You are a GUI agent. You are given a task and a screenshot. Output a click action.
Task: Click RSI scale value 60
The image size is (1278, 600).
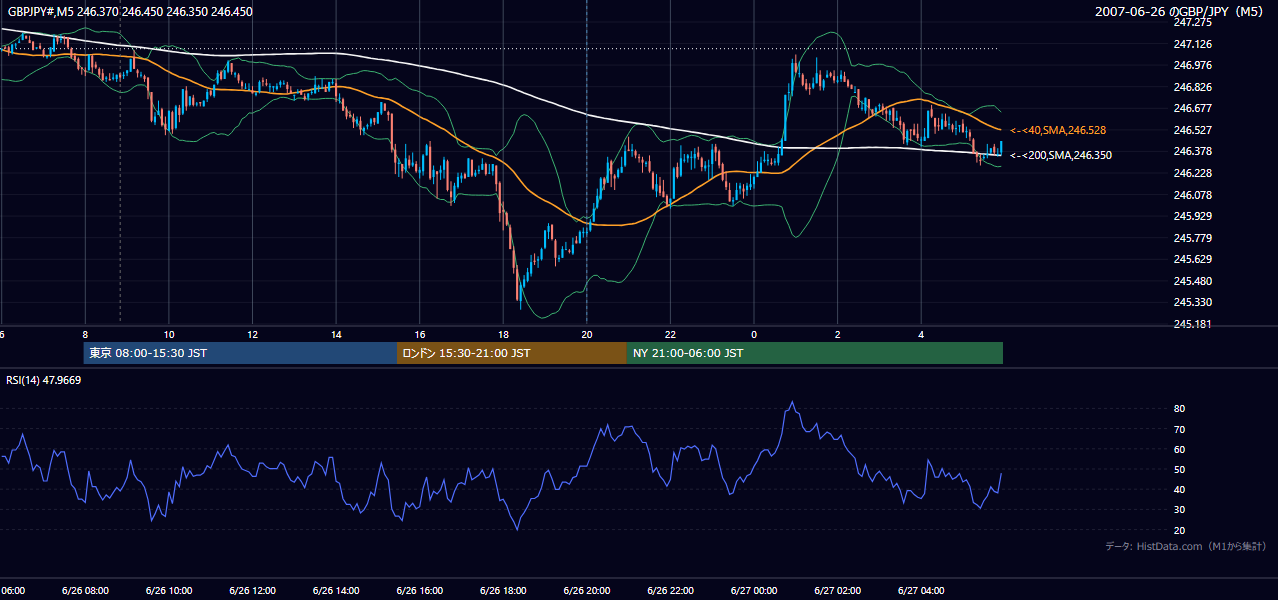pos(1180,449)
